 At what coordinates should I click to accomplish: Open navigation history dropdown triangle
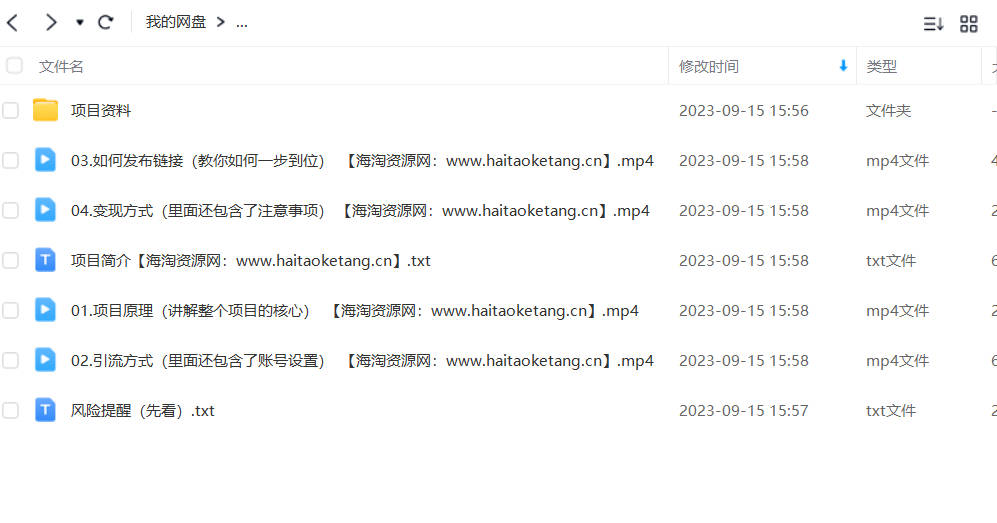(x=79, y=23)
